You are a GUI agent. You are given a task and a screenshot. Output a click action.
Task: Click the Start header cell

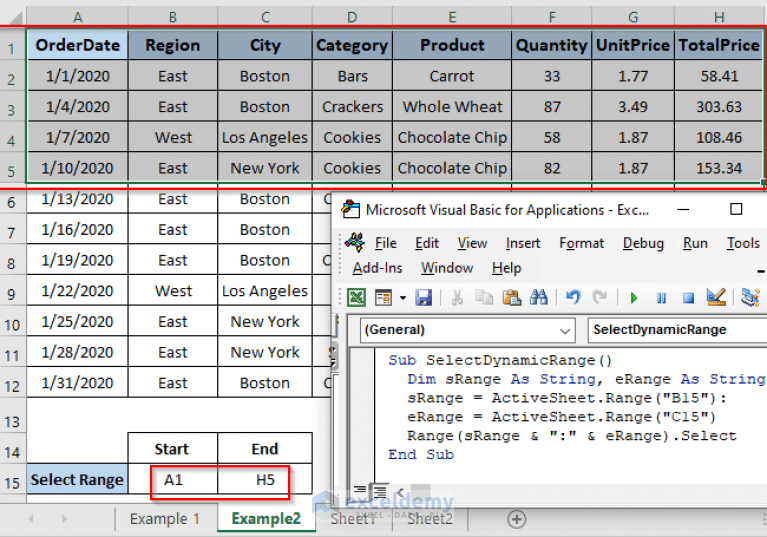coord(173,448)
